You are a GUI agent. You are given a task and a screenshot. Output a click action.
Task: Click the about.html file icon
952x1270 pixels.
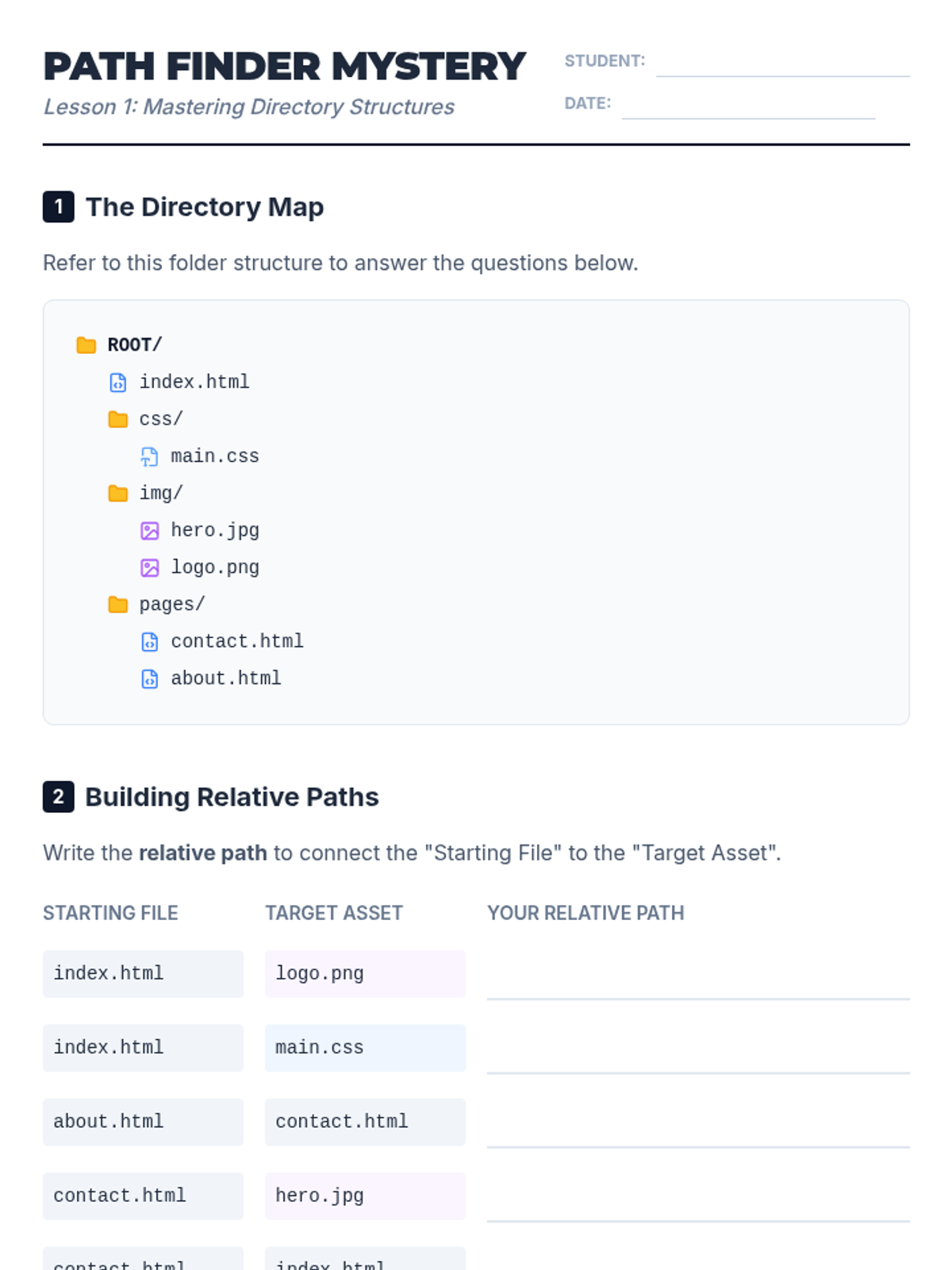point(149,679)
